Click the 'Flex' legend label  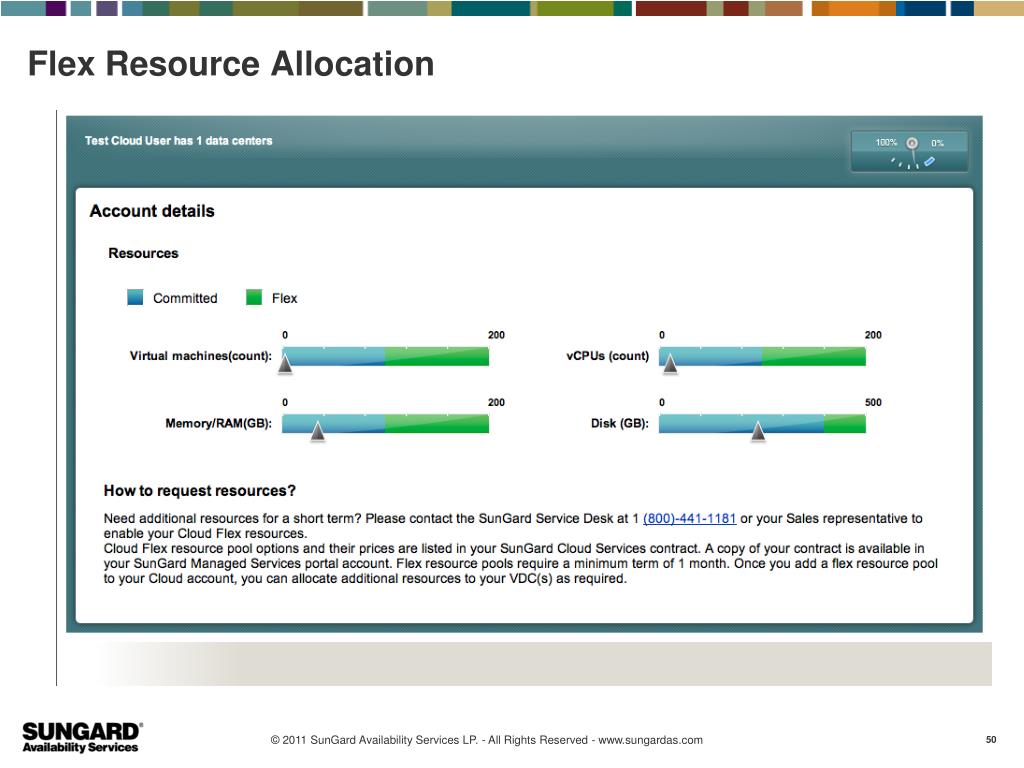click(285, 298)
